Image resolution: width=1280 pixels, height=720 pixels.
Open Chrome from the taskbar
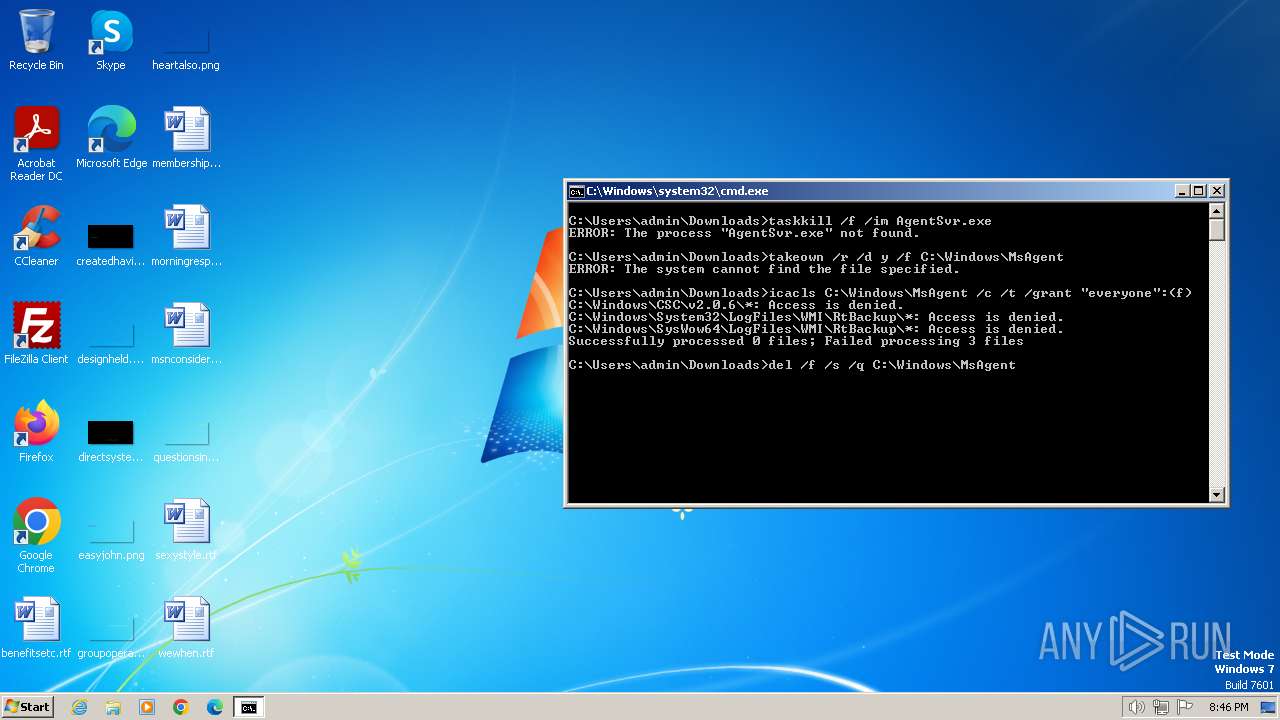click(x=181, y=707)
